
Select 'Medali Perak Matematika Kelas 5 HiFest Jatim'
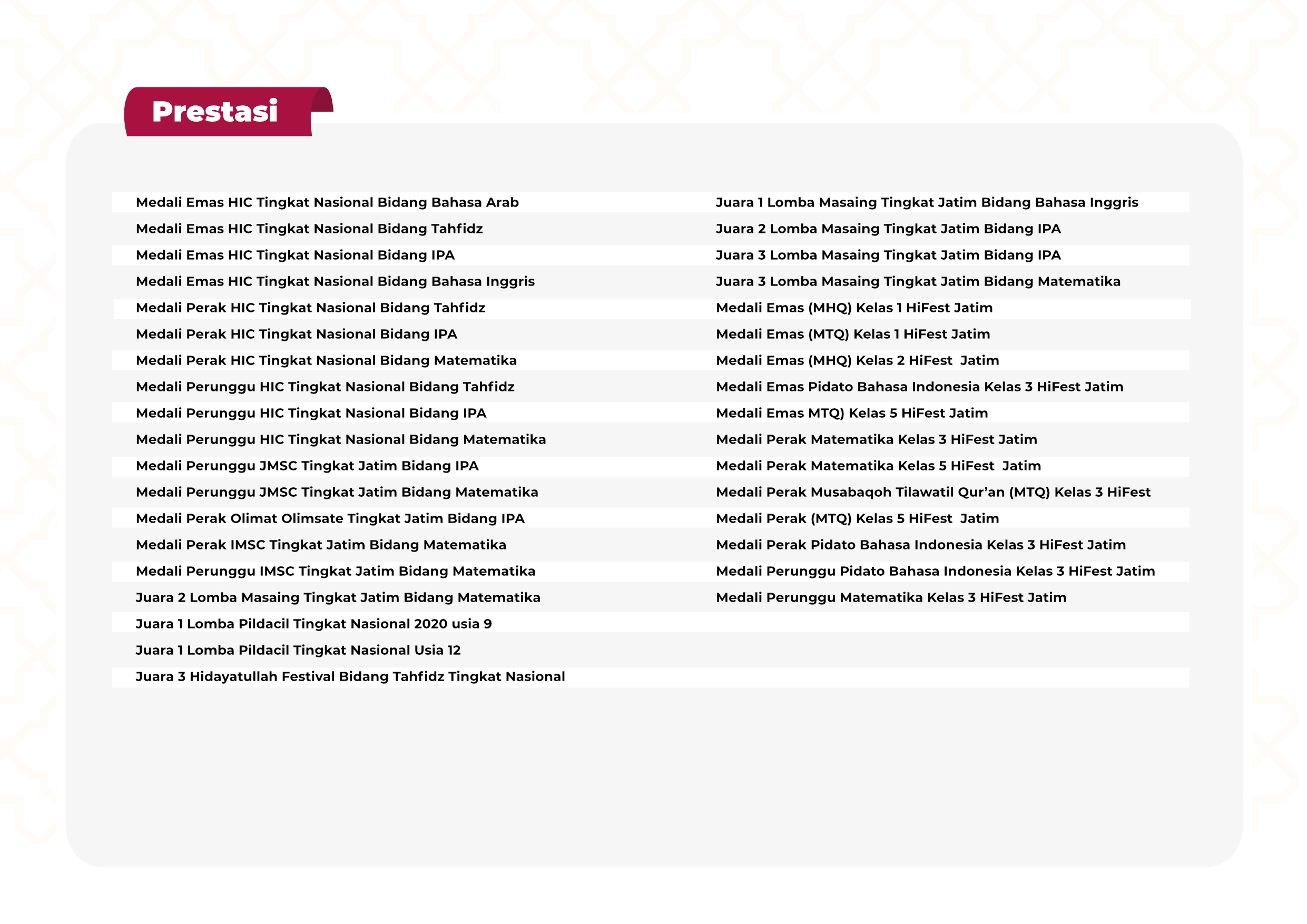coord(879,466)
